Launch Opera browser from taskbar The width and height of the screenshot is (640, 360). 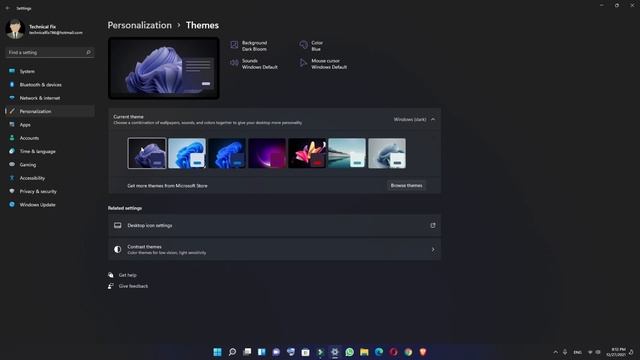pyautogui.click(x=393, y=352)
